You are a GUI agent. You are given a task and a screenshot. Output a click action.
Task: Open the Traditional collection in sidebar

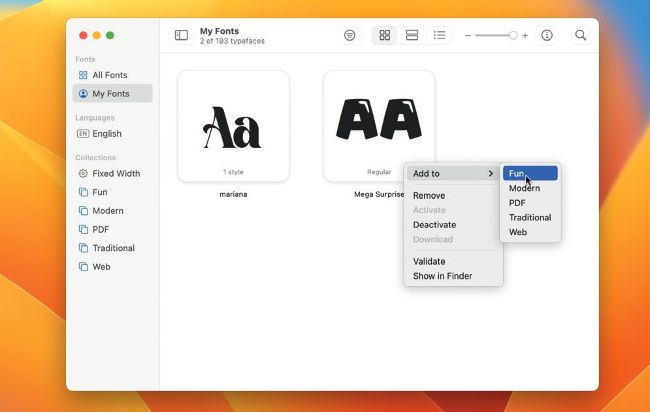pyautogui.click(x=112, y=248)
